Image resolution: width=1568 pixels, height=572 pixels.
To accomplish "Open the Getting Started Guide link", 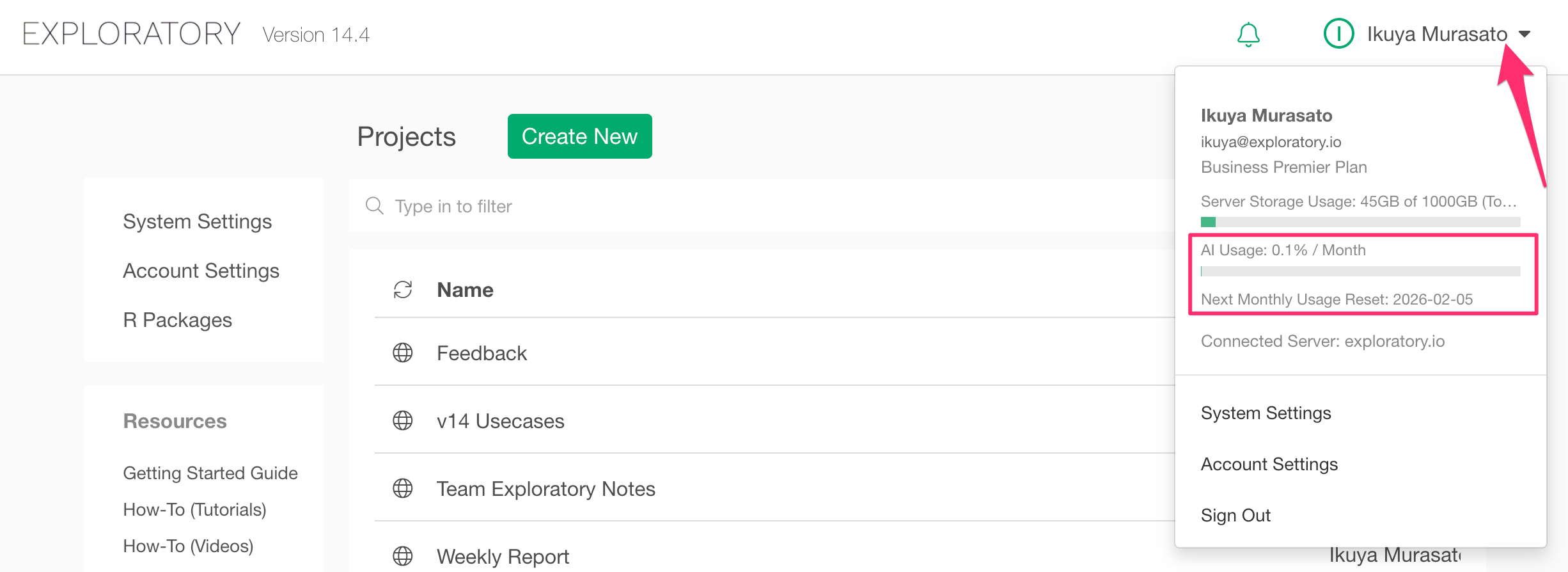I will pyautogui.click(x=210, y=473).
